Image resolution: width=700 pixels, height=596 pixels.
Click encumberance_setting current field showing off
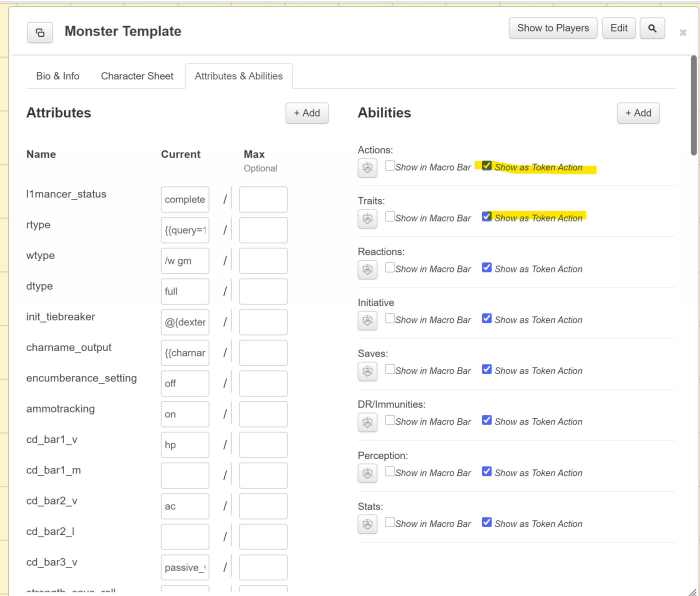tap(185, 383)
